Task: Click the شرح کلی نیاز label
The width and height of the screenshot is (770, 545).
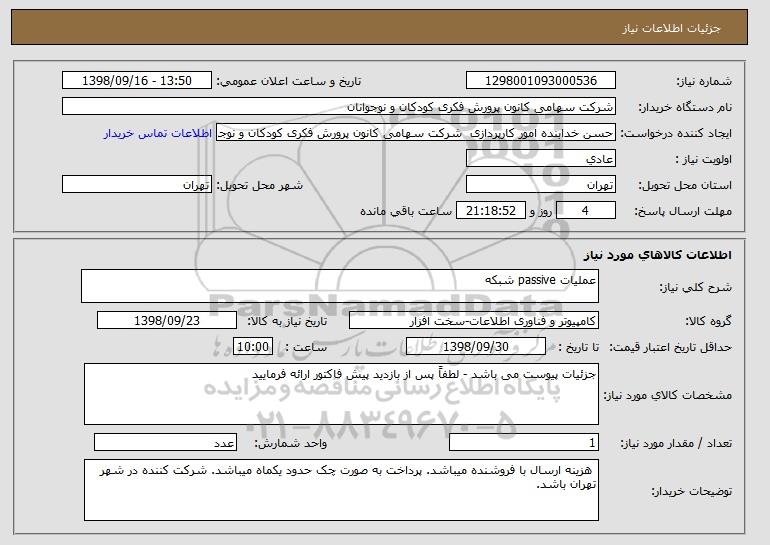Action: (695, 287)
